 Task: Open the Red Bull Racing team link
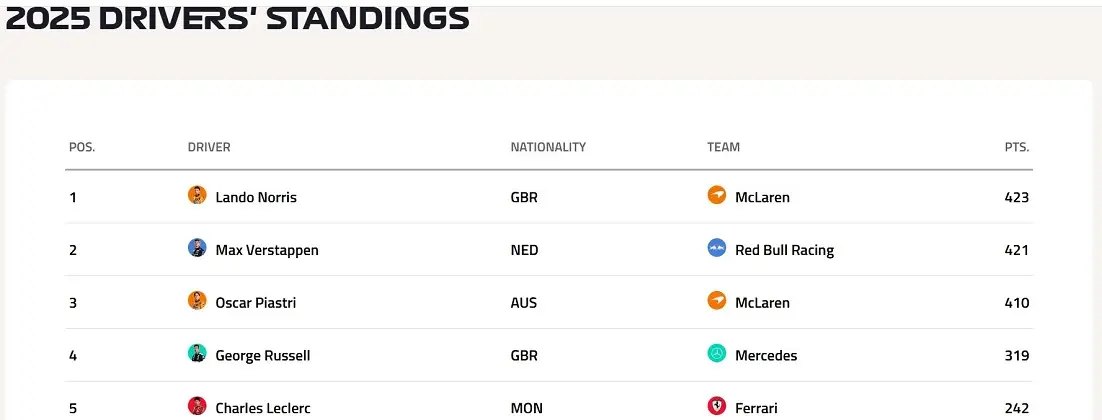pyautogui.click(x=784, y=250)
